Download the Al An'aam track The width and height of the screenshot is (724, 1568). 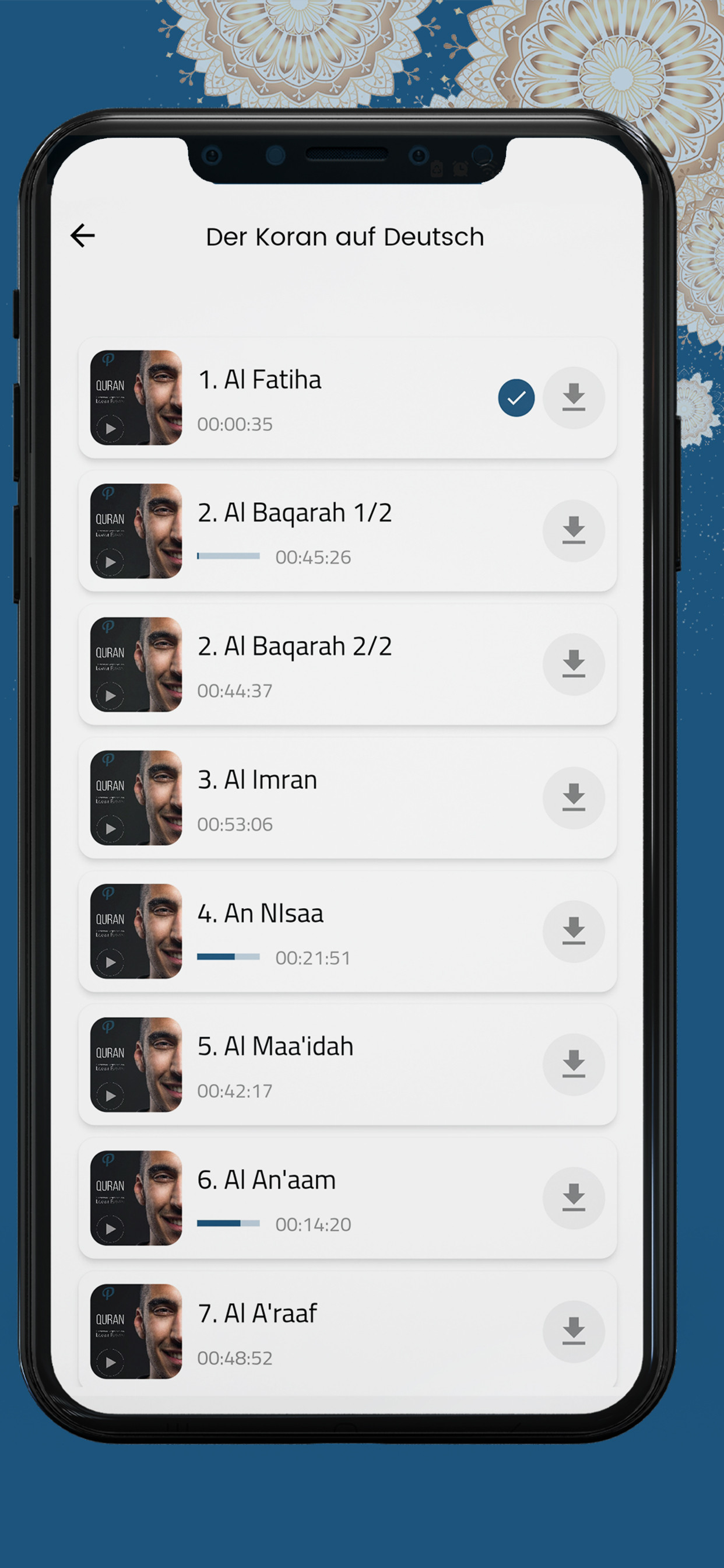point(573,1198)
